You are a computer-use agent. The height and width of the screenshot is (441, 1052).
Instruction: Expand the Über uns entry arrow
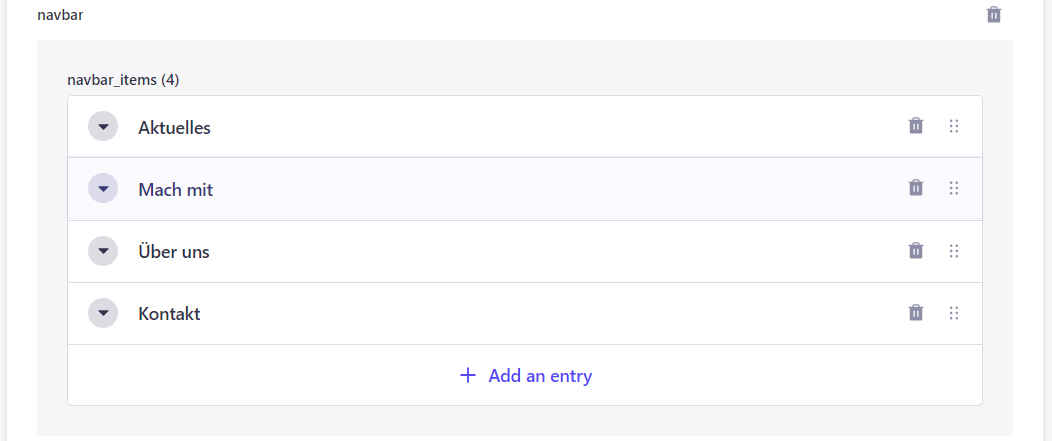103,251
